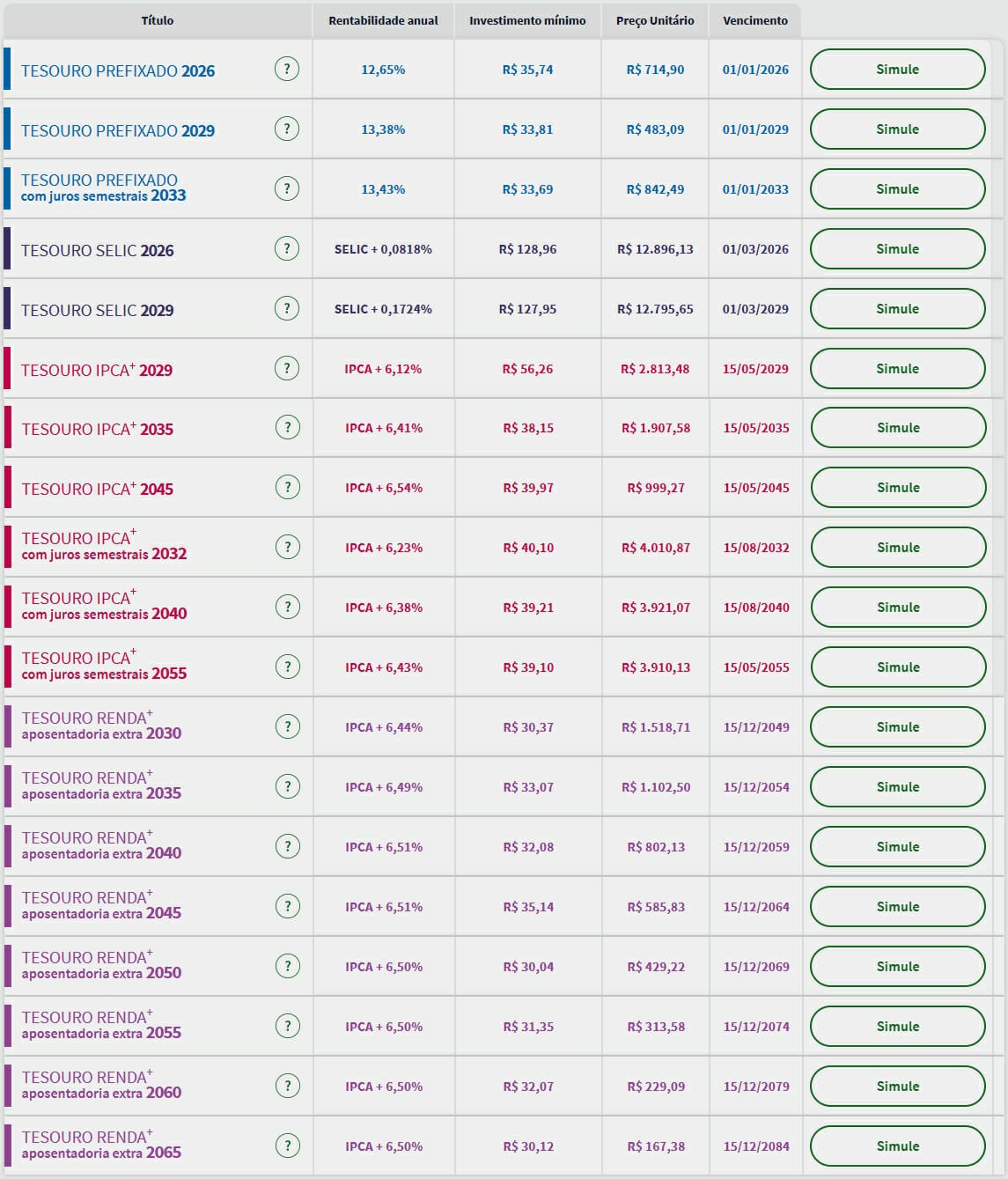Image resolution: width=1008 pixels, height=1179 pixels.
Task: Open help icon for Tesouro Renda+ 2030
Action: (x=287, y=726)
